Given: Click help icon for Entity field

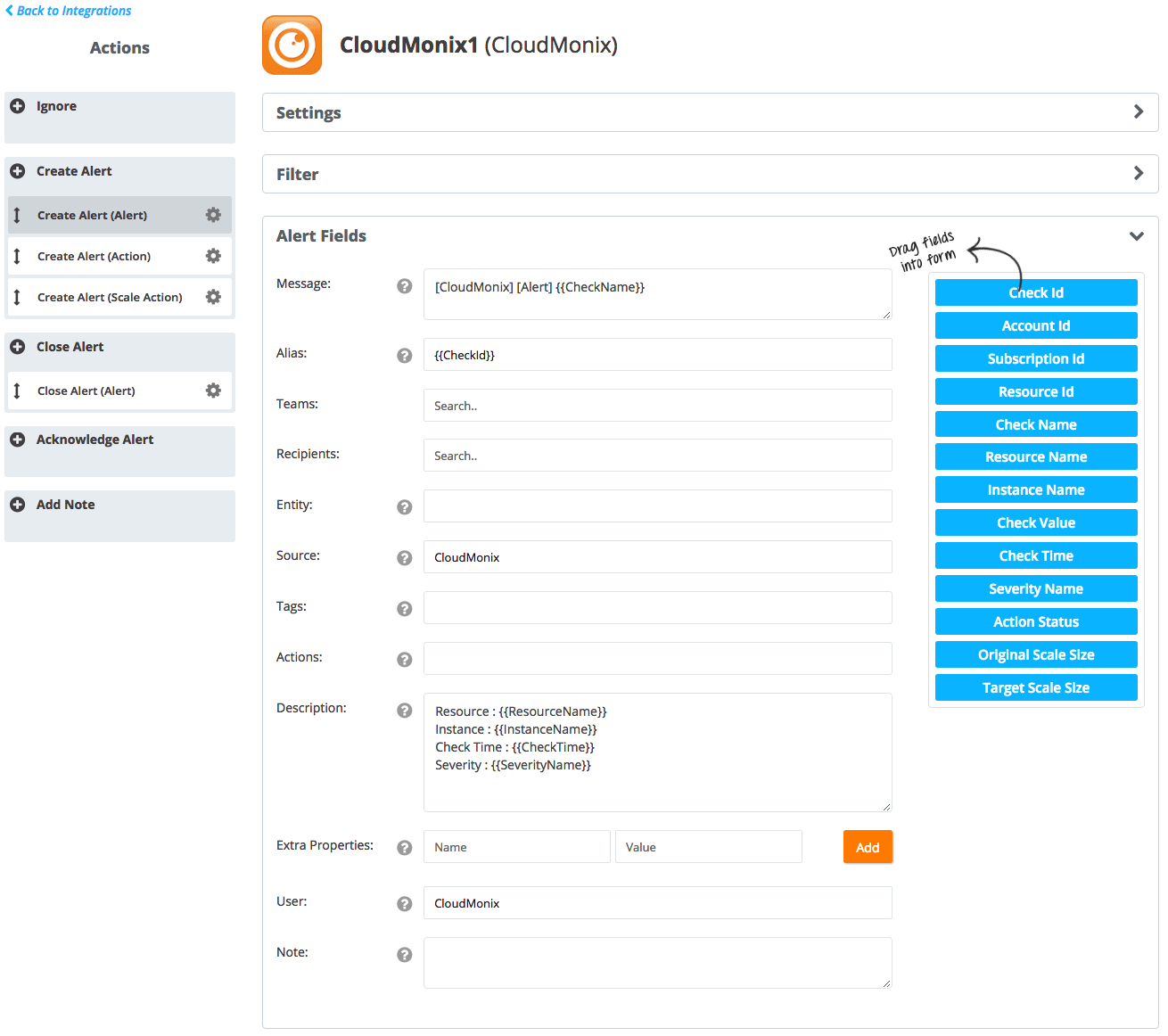Looking at the screenshot, I should (405, 507).
